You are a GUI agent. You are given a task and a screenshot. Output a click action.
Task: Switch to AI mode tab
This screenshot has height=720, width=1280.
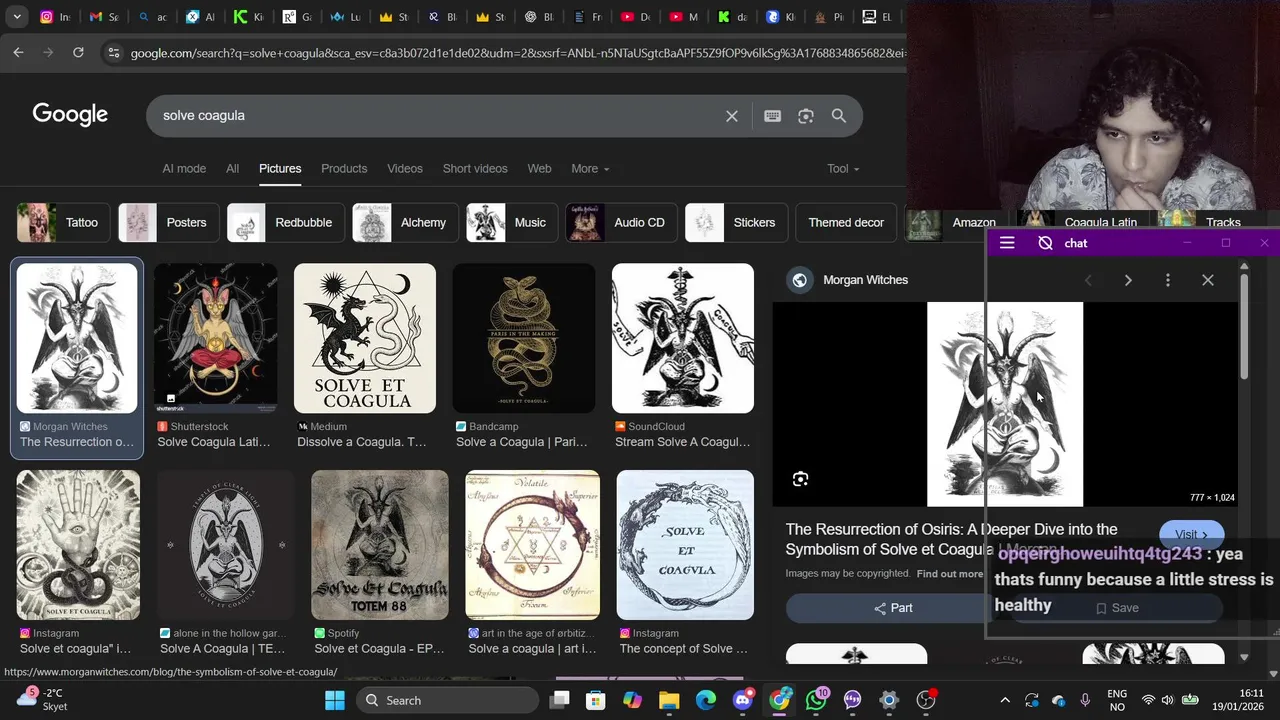coord(184,168)
